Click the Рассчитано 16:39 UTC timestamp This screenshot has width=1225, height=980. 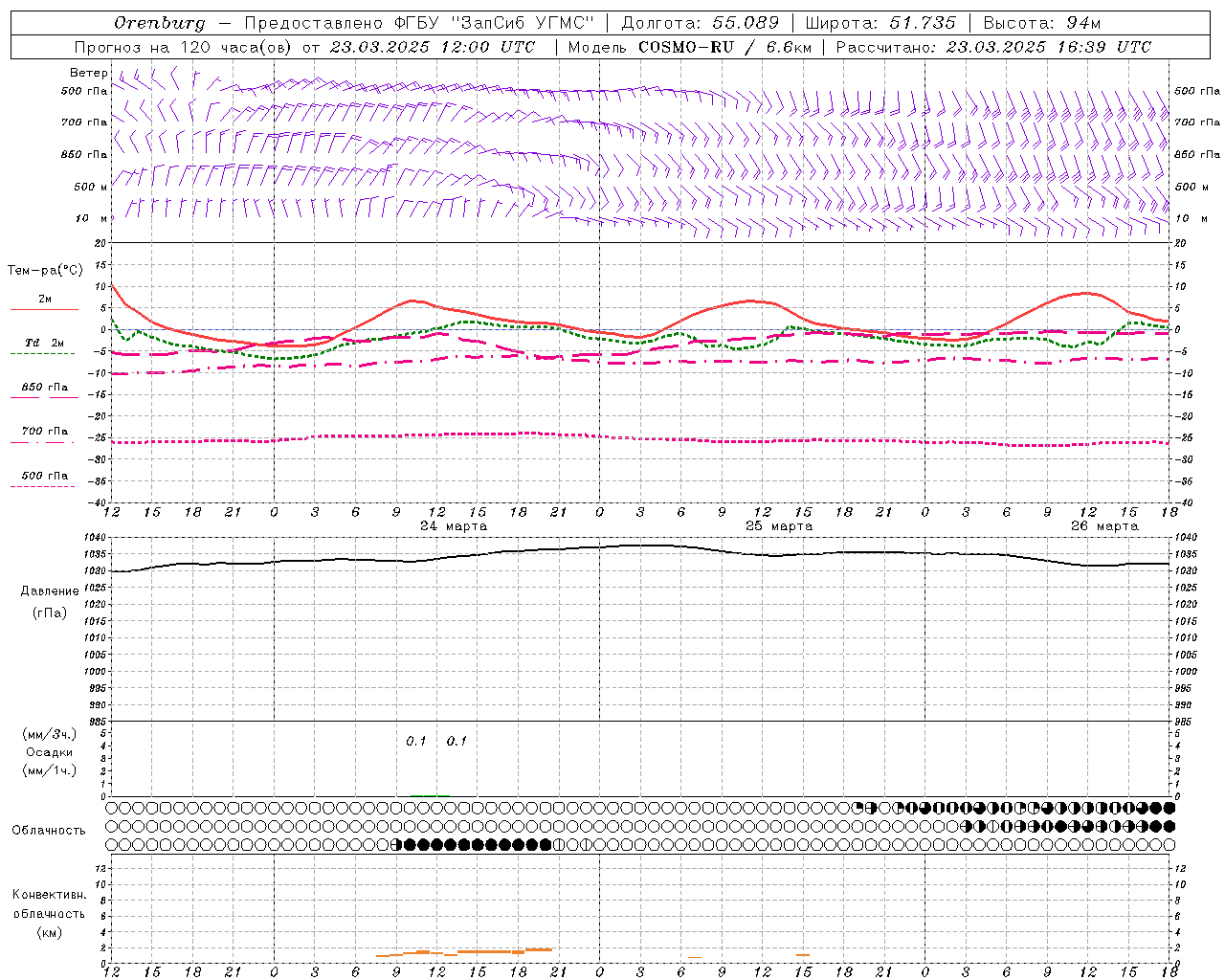[992, 47]
